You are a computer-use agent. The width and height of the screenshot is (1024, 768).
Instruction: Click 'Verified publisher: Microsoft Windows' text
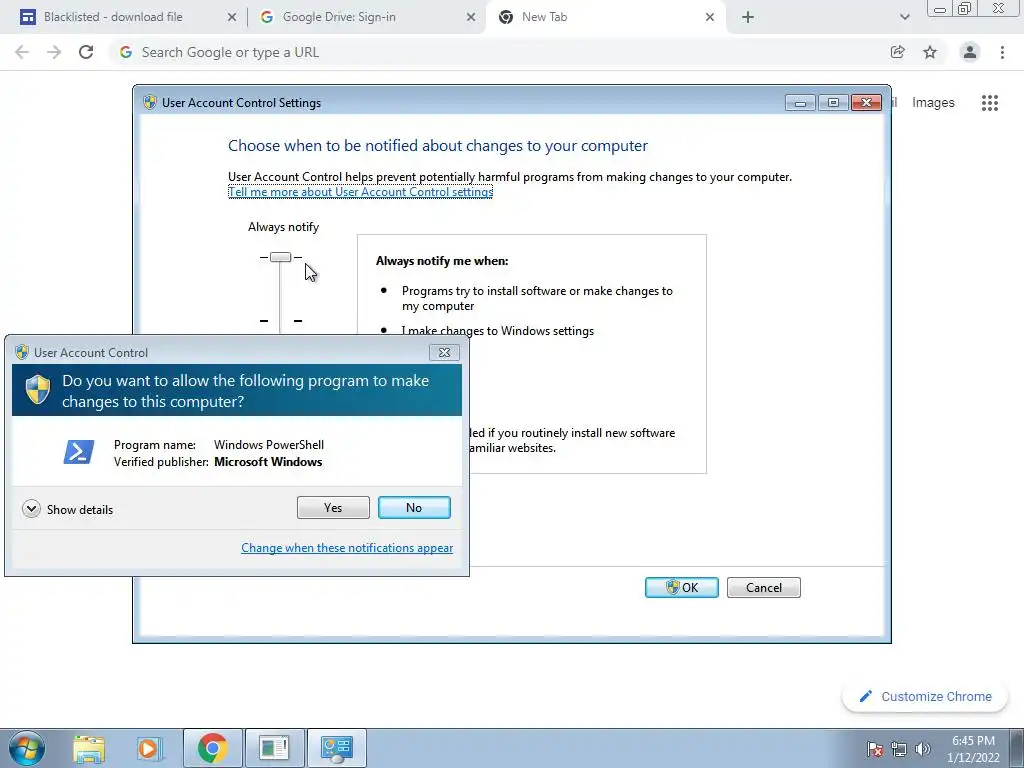[218, 462]
